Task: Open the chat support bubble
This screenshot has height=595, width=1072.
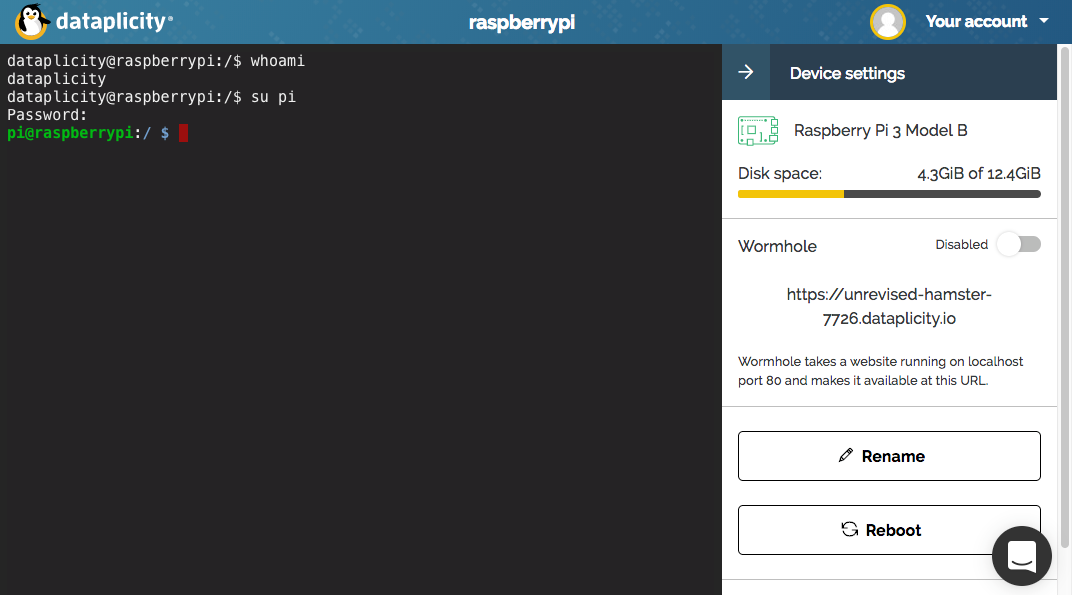Action: tap(1021, 555)
